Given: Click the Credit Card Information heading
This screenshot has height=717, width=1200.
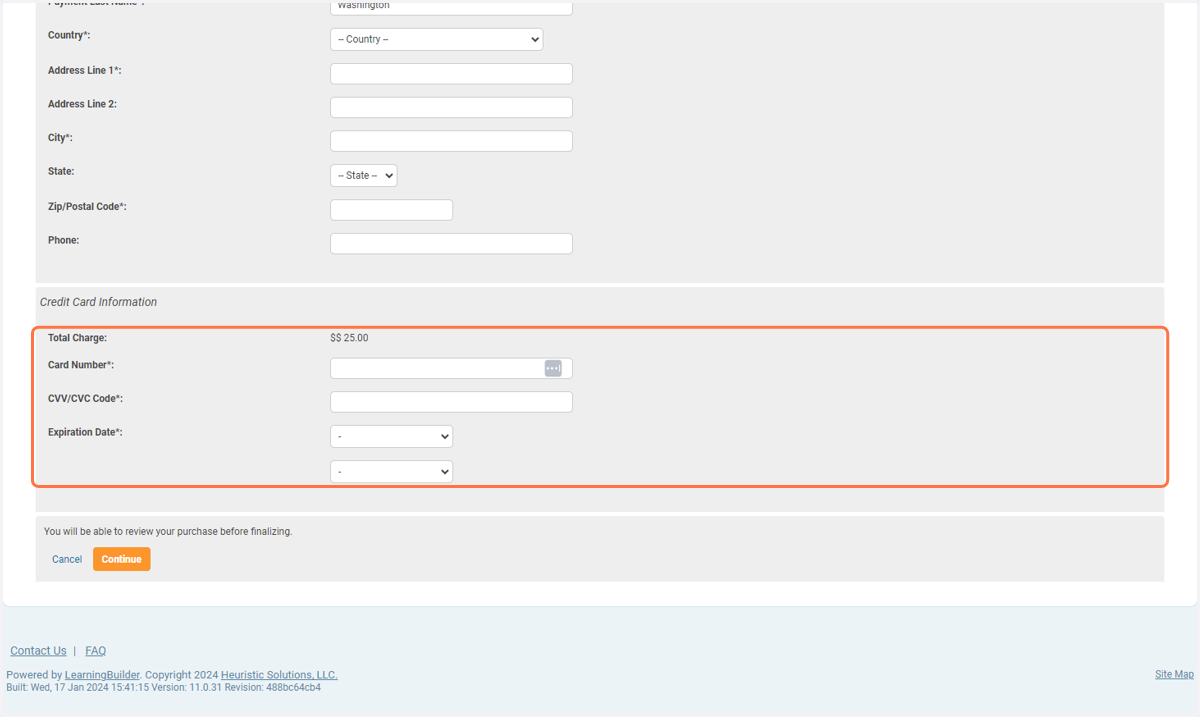Looking at the screenshot, I should click(98, 302).
